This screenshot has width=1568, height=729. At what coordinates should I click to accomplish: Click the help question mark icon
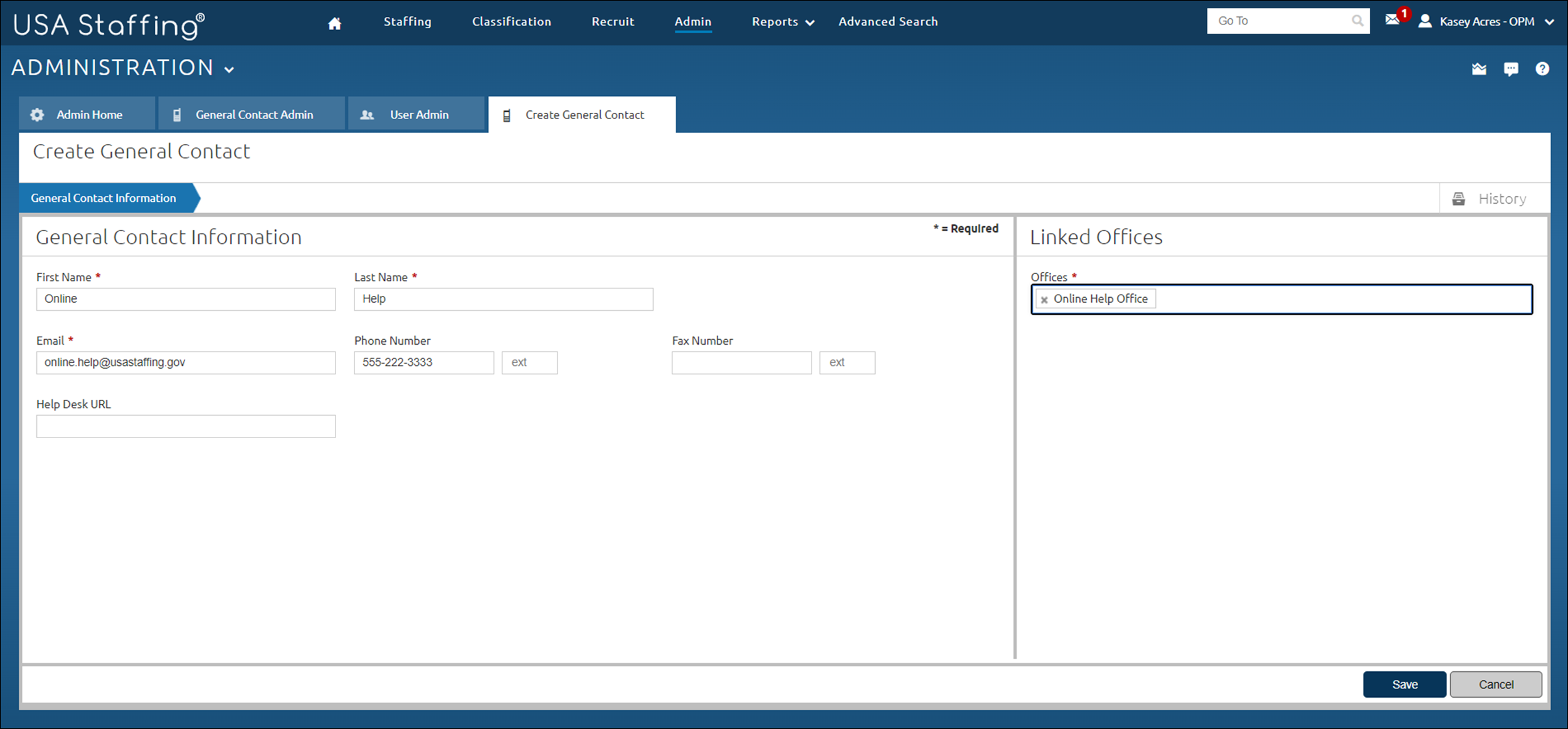coord(1543,69)
